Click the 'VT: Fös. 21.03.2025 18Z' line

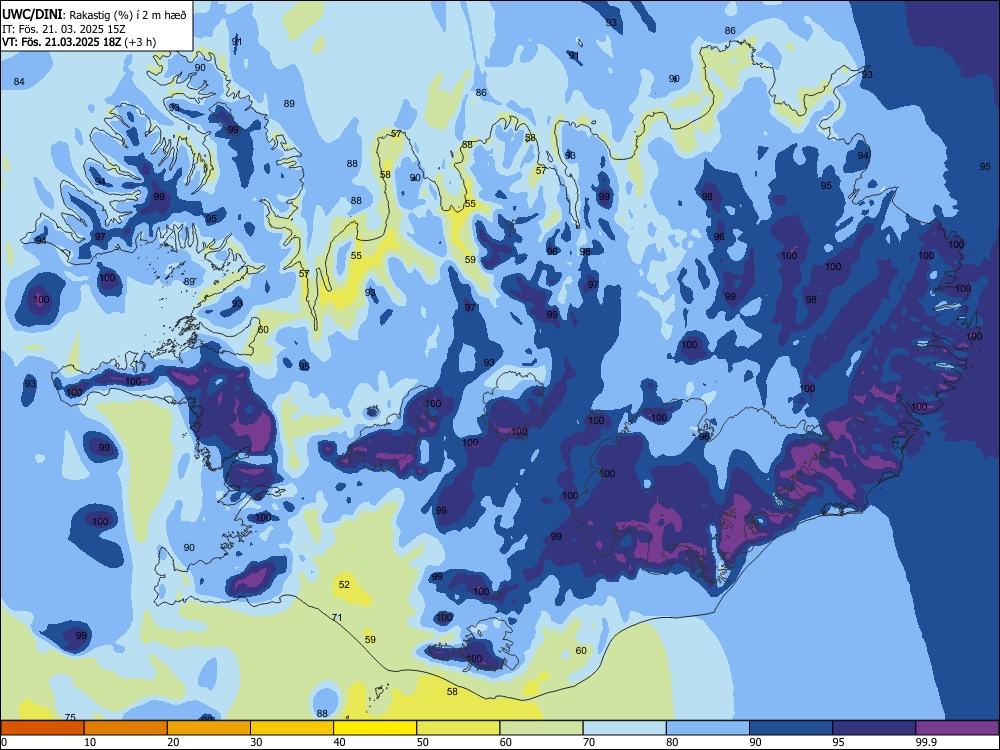click(x=62, y=42)
